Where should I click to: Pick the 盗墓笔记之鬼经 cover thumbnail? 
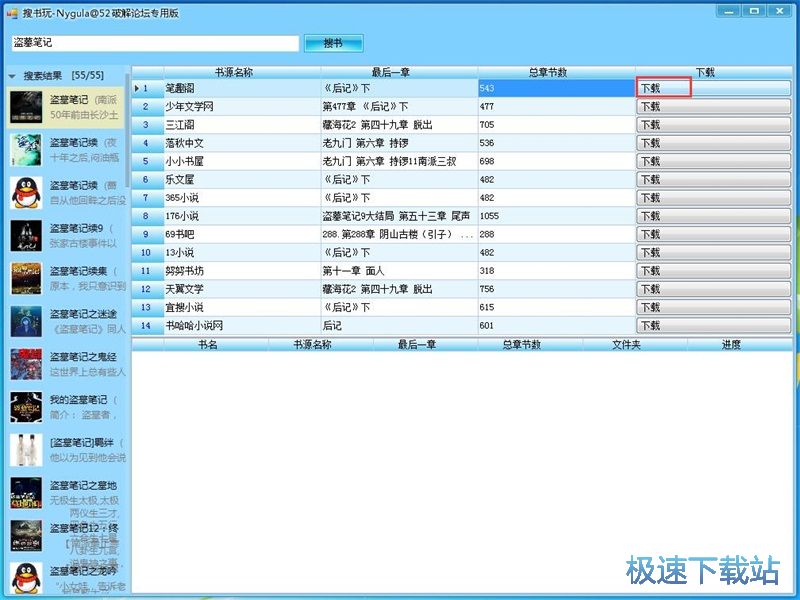[26, 364]
